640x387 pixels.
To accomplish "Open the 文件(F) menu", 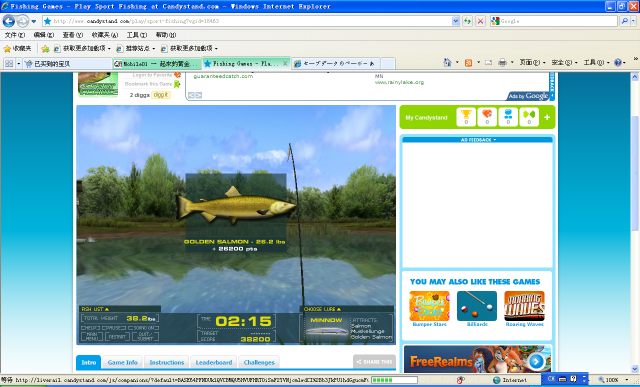I will tap(15, 35).
